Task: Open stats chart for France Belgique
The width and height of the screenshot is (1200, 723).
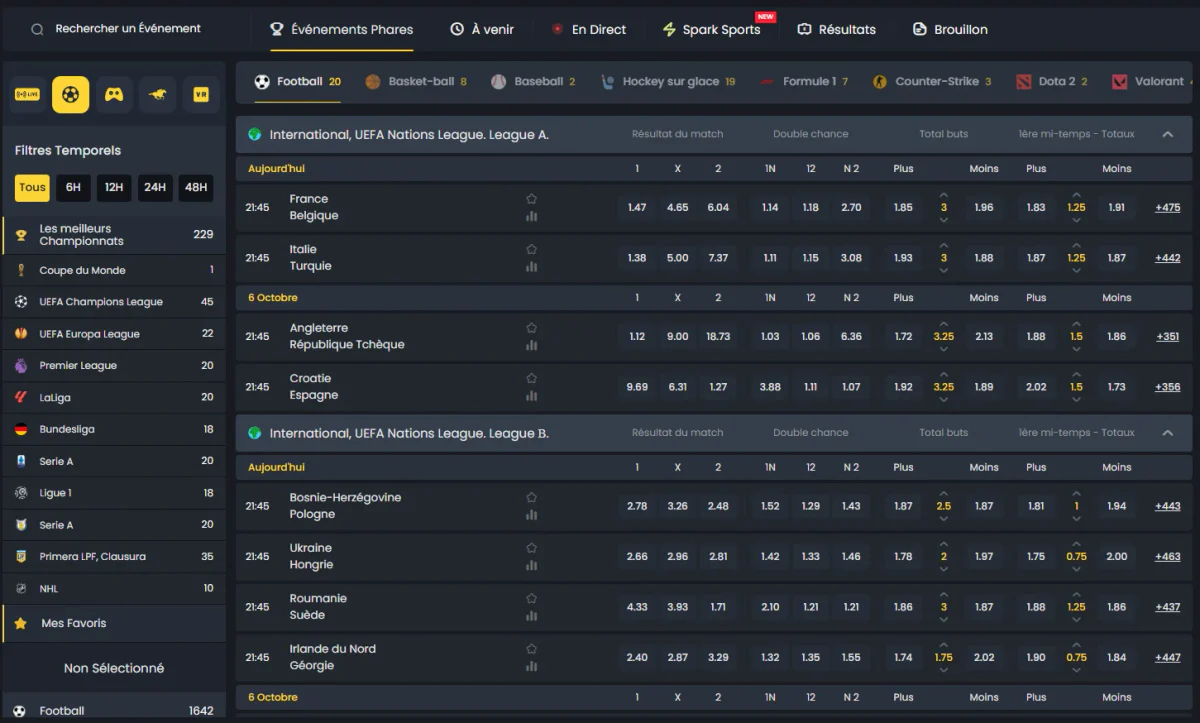Action: click(x=532, y=216)
